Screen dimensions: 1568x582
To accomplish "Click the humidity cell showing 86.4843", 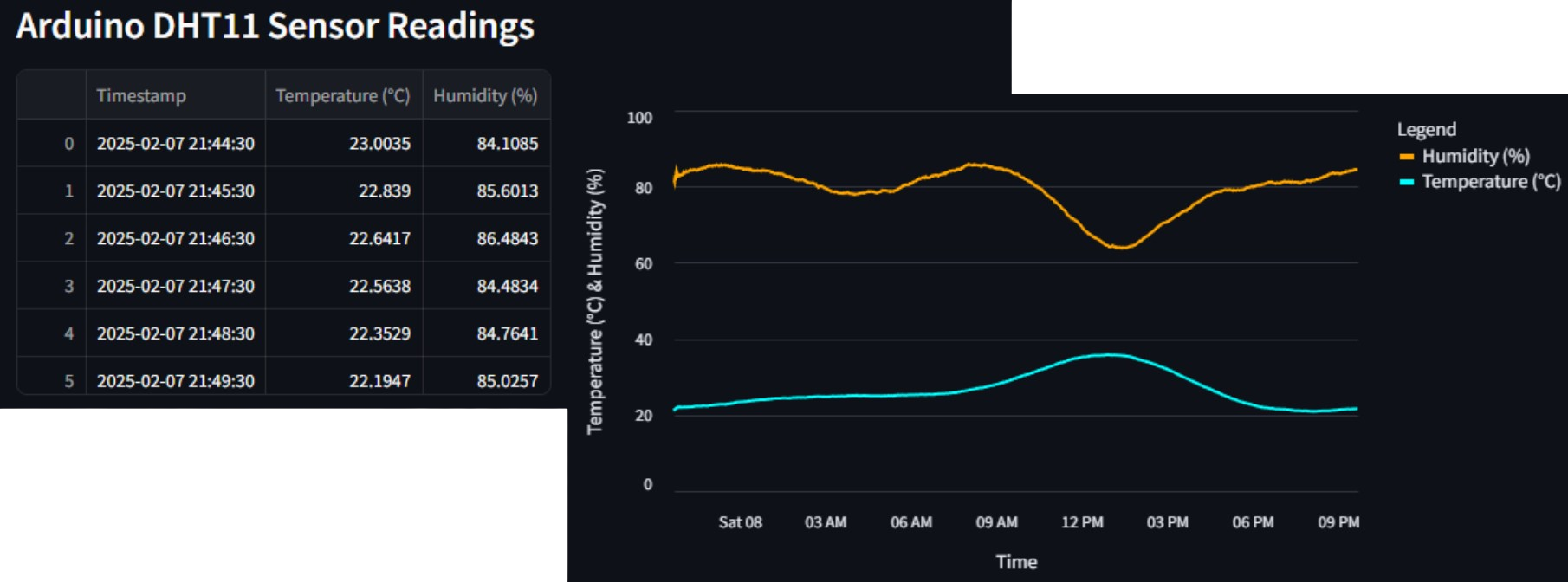I will click(507, 238).
